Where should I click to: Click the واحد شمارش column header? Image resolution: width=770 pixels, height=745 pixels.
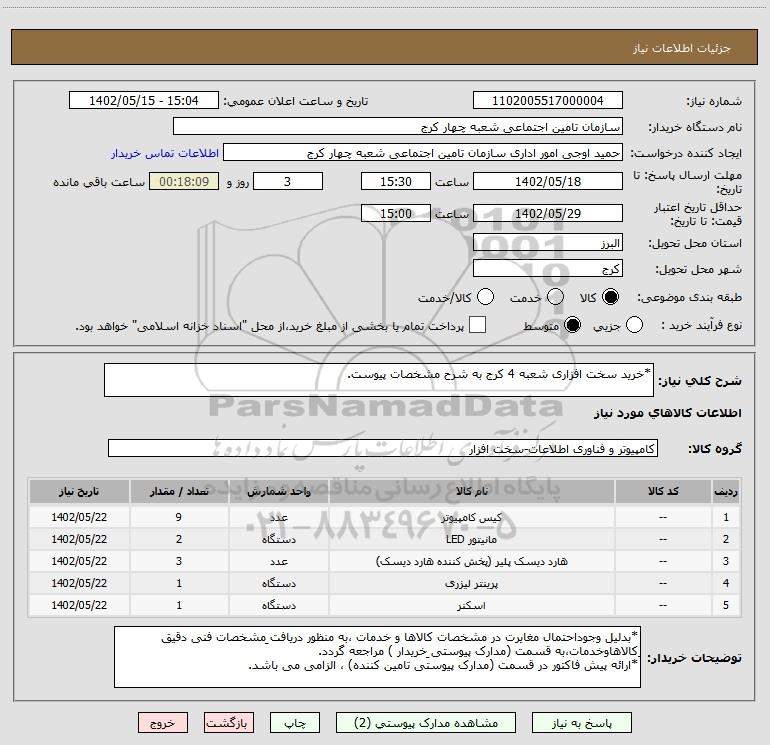(x=278, y=492)
